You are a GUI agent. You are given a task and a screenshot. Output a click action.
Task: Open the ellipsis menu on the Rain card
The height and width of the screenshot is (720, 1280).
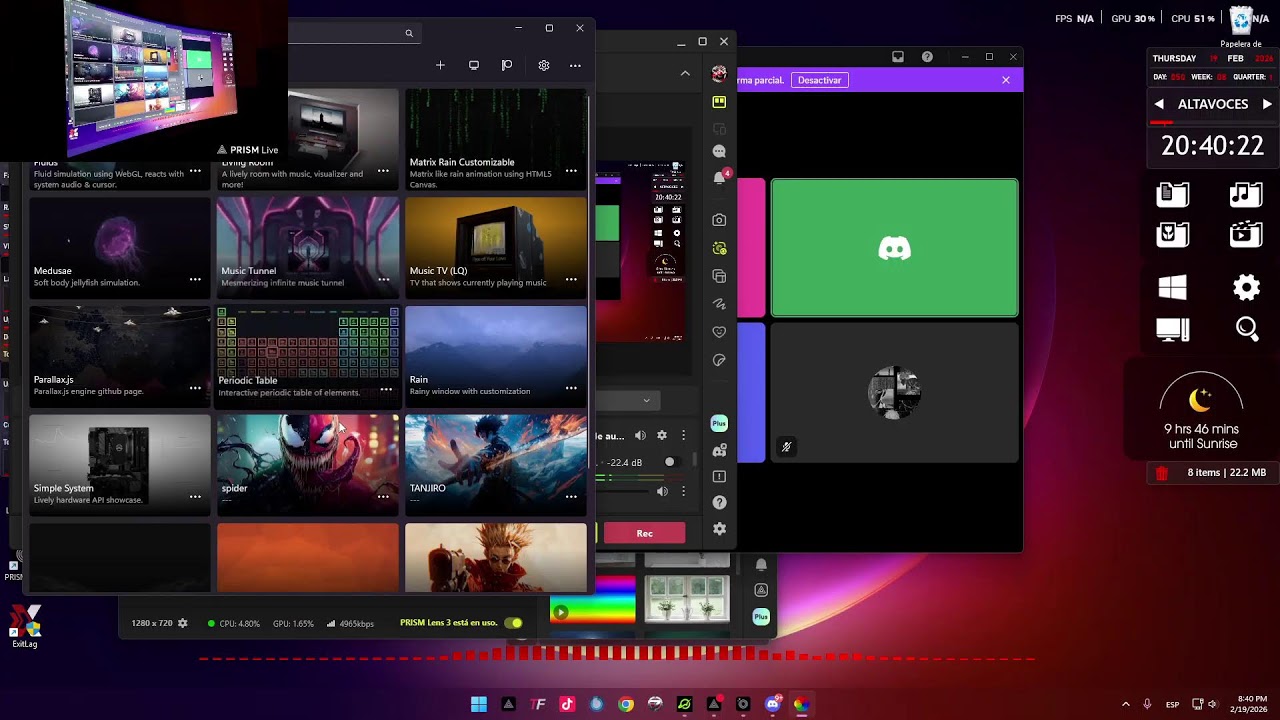click(571, 388)
